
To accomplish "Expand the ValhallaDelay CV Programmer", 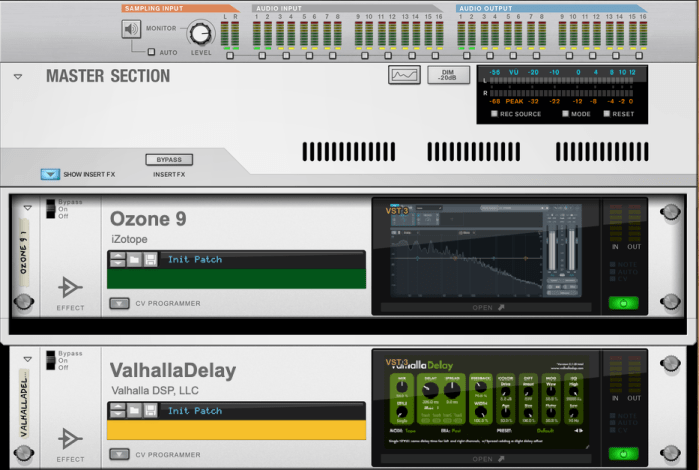I will click(x=119, y=455).
